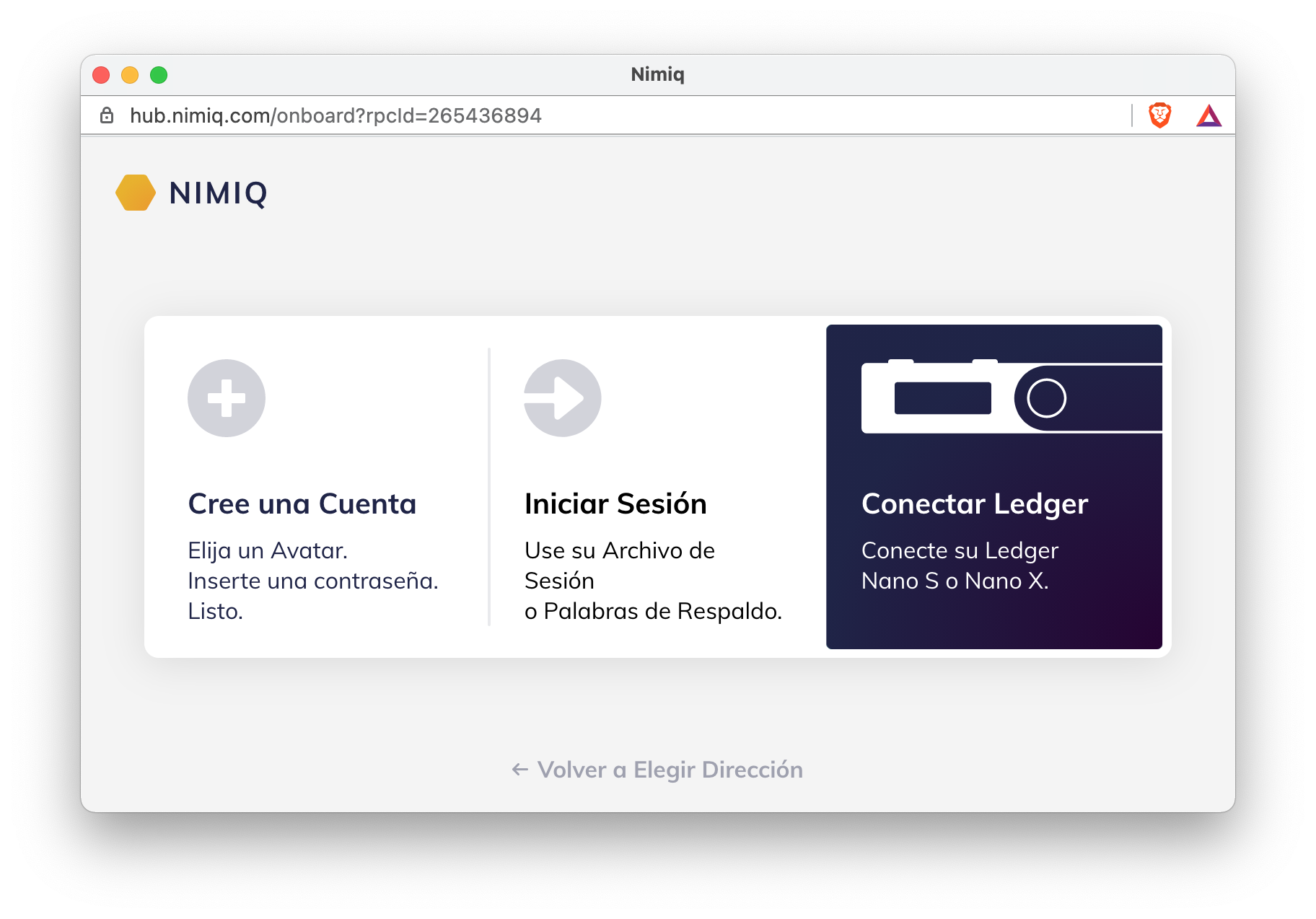Click the padlock site security icon
This screenshot has width=1316, height=919.
coord(107,115)
